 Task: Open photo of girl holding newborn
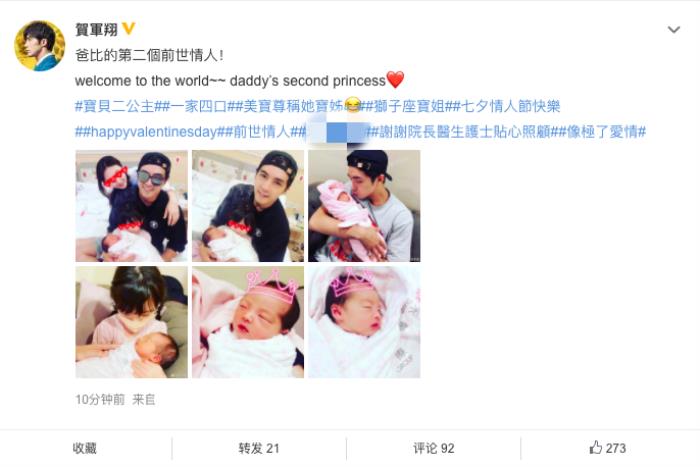(132, 322)
